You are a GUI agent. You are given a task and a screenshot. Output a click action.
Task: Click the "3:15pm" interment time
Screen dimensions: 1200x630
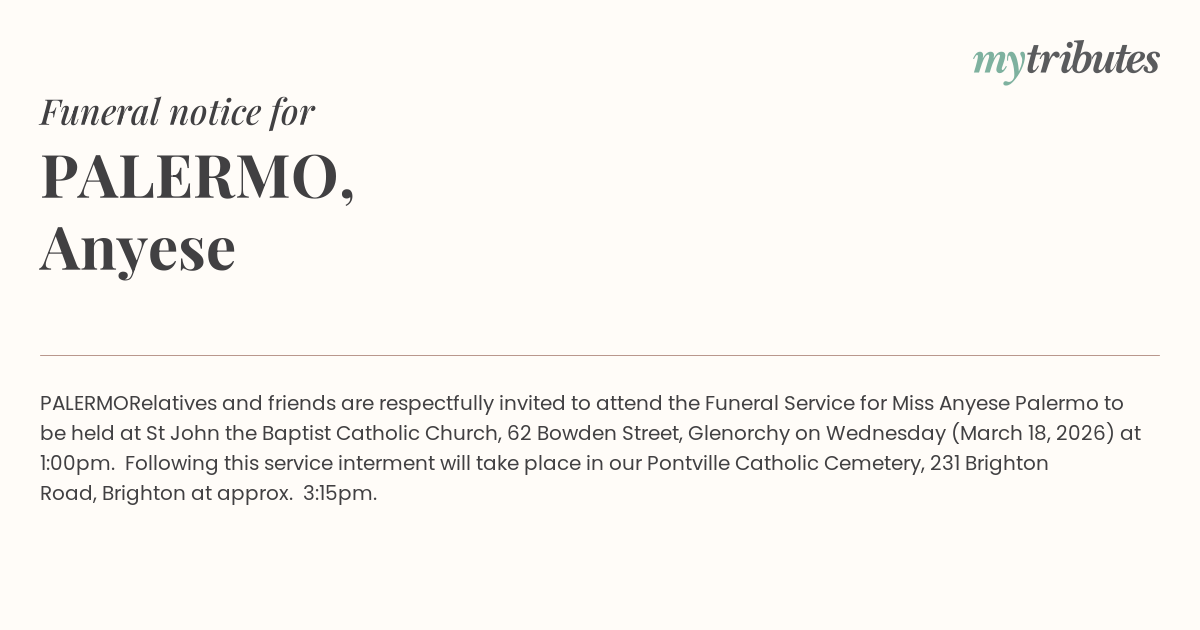coord(339,493)
